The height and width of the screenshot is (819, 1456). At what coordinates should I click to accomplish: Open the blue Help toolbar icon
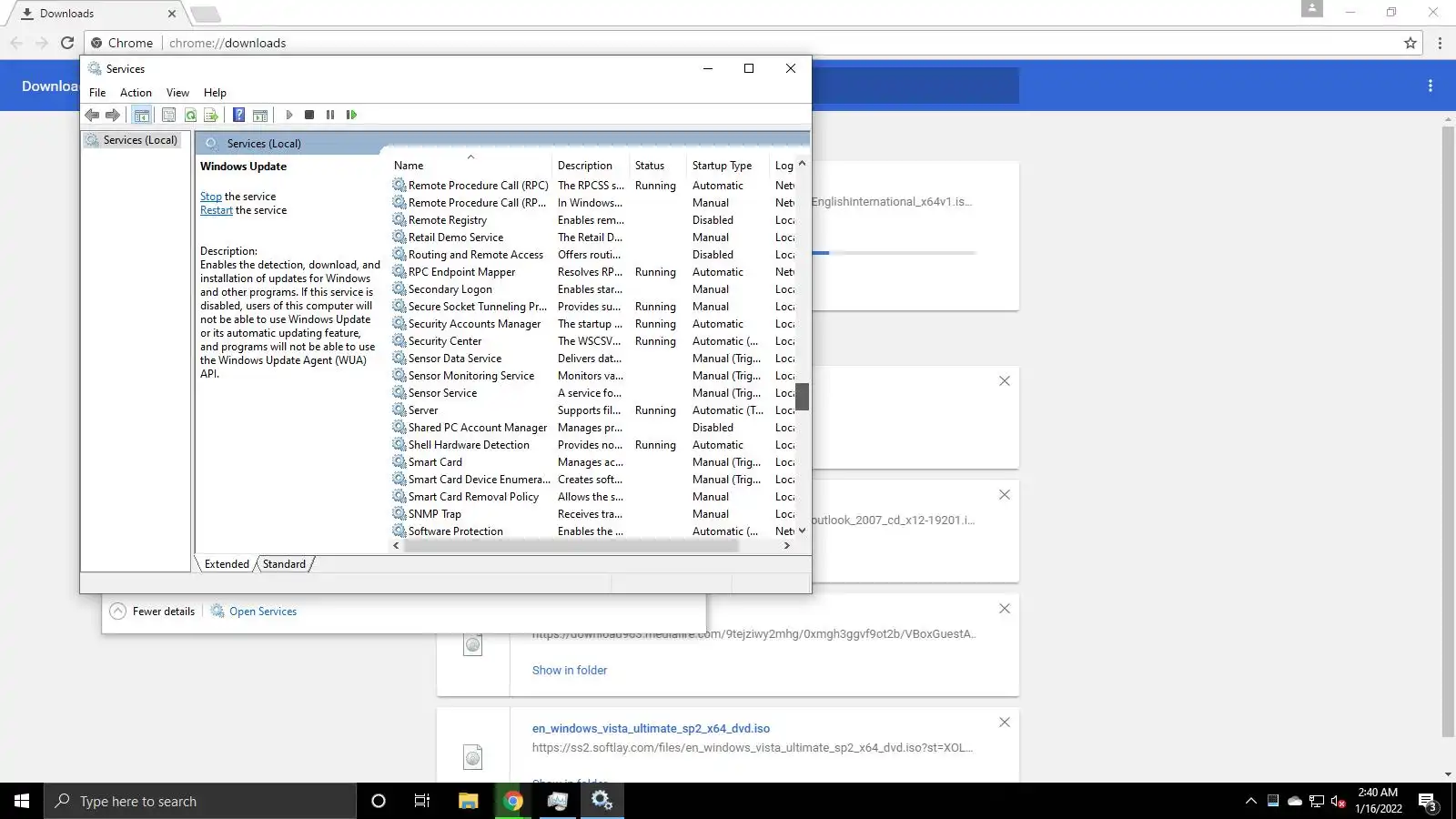tap(238, 115)
